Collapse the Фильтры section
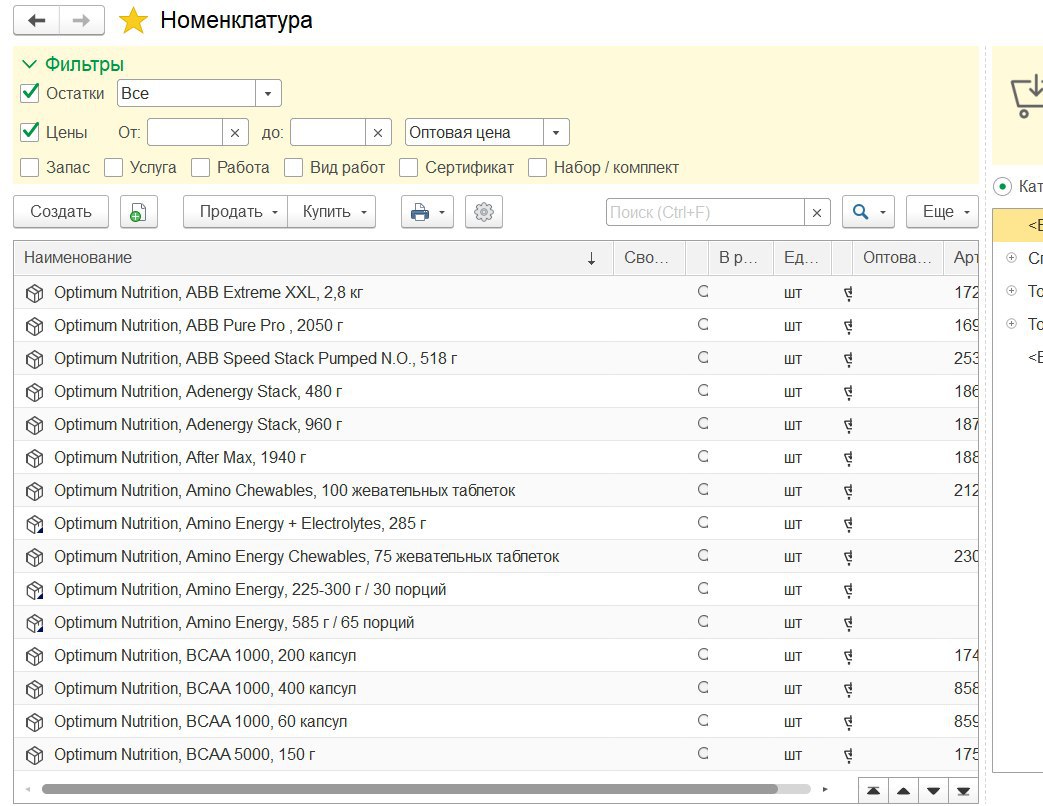This screenshot has height=806, width=1043. 29,65
